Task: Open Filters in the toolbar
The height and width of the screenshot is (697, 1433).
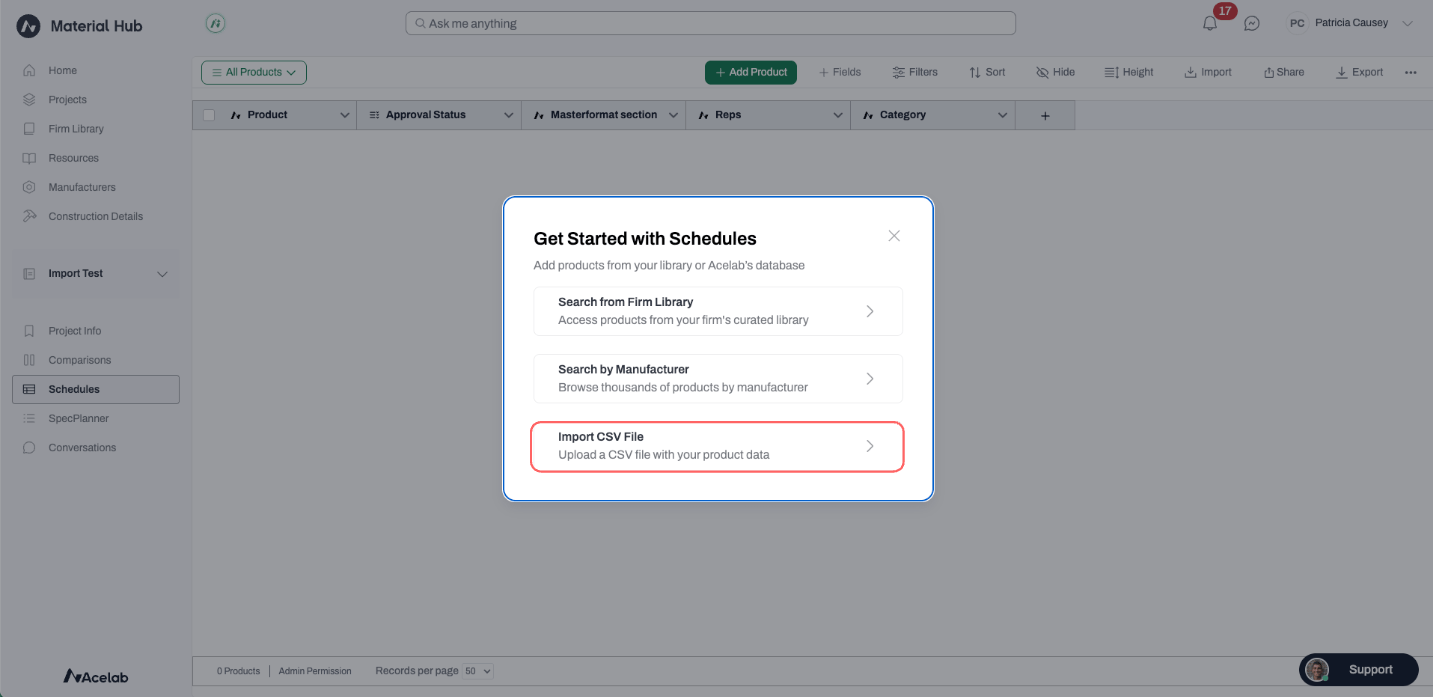Action: (915, 72)
